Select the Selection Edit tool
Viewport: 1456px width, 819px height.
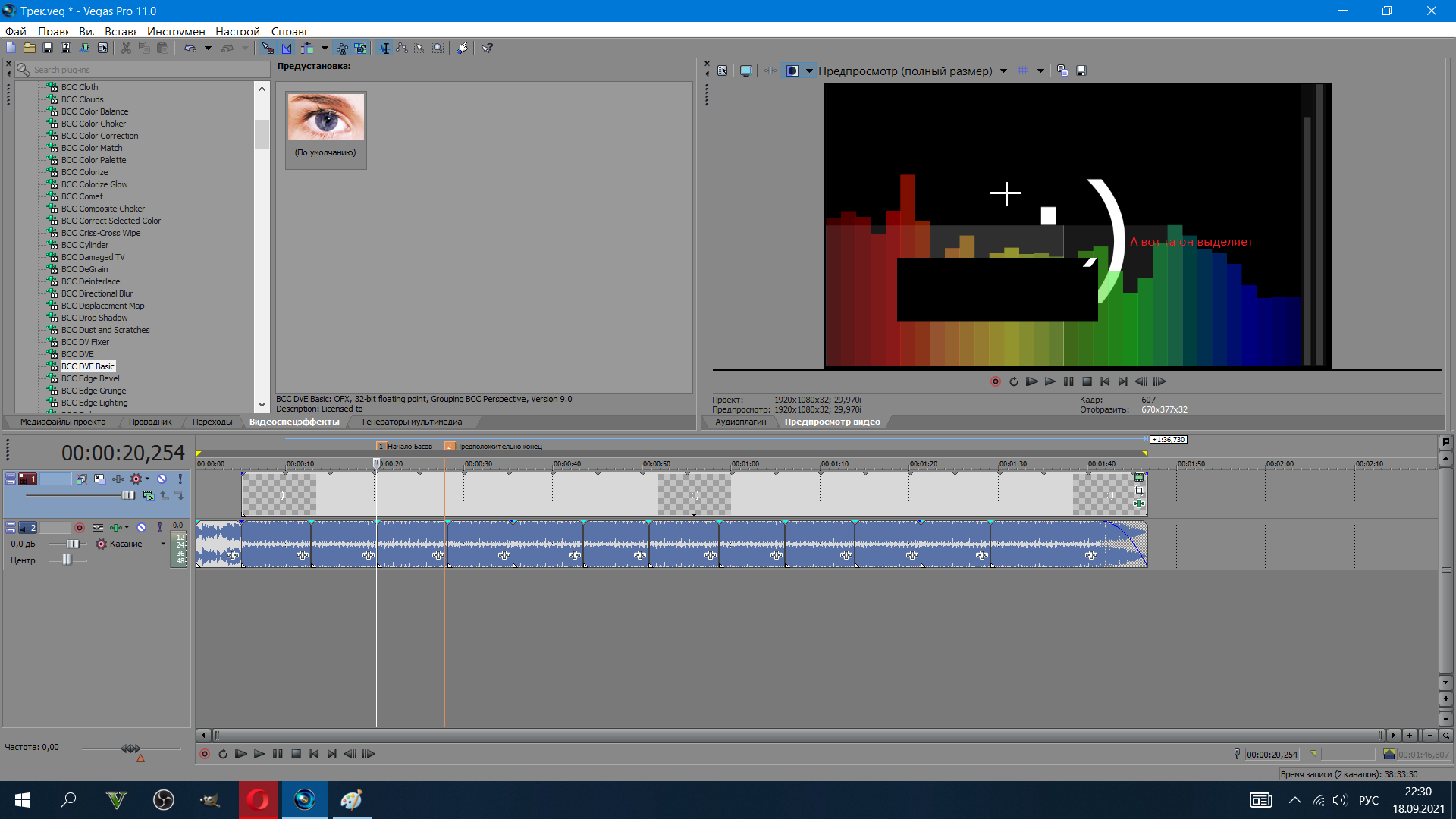tap(420, 48)
